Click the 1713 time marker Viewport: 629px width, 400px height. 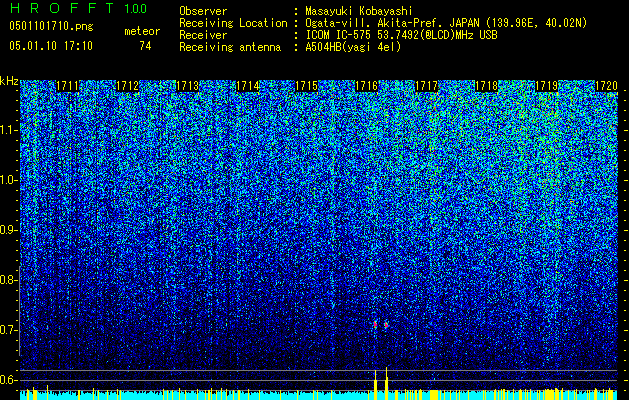[x=187, y=86]
